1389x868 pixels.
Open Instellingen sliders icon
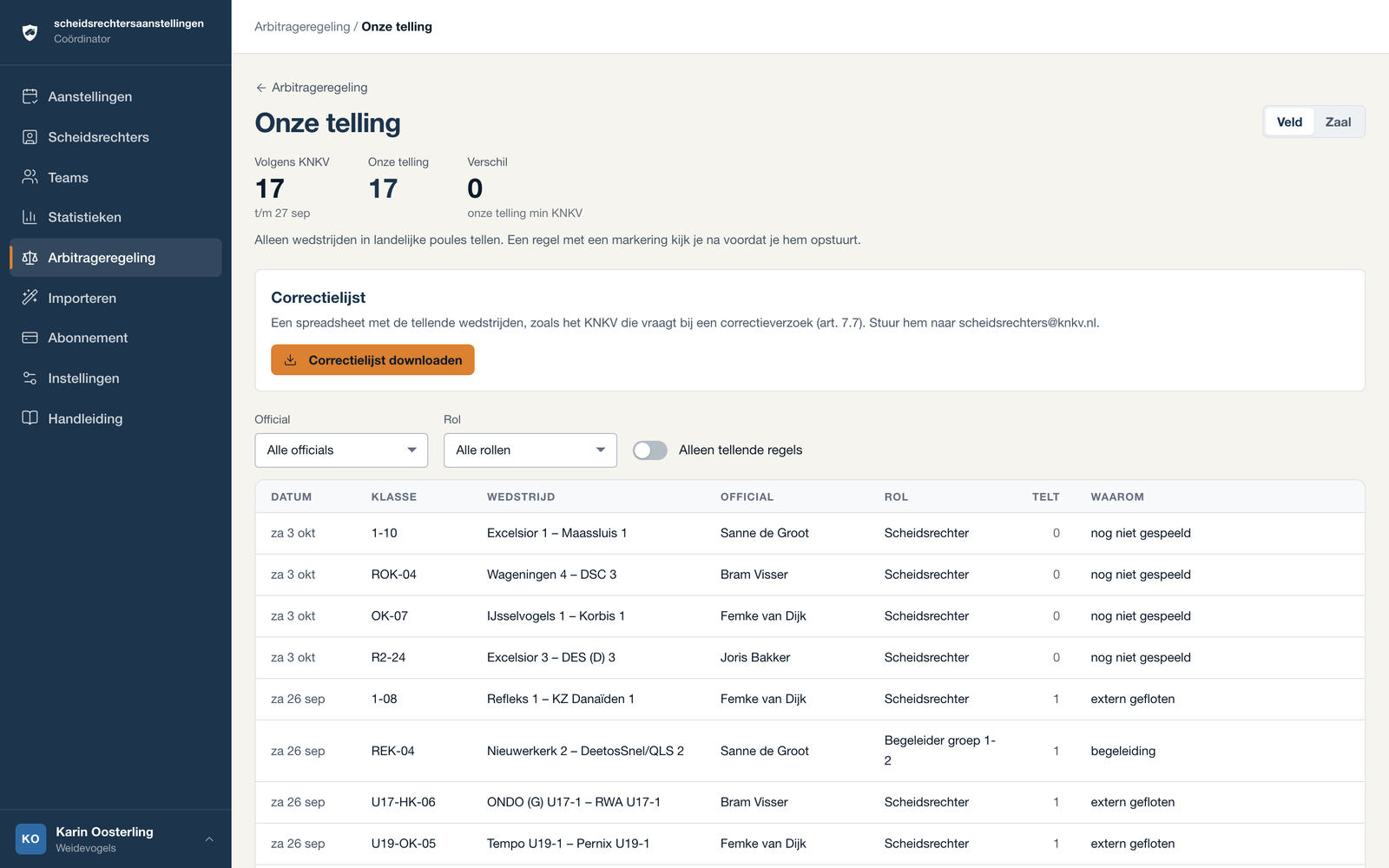30,378
